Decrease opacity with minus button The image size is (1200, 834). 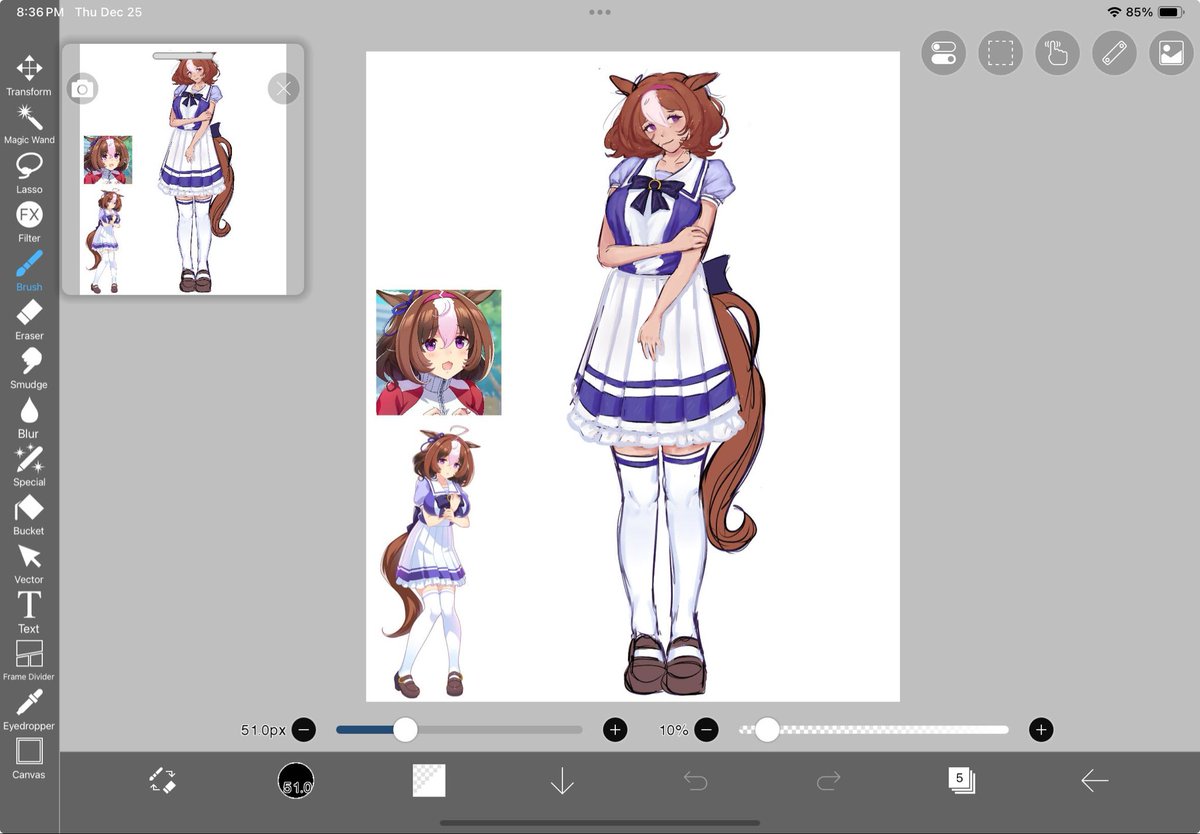pyautogui.click(x=706, y=730)
